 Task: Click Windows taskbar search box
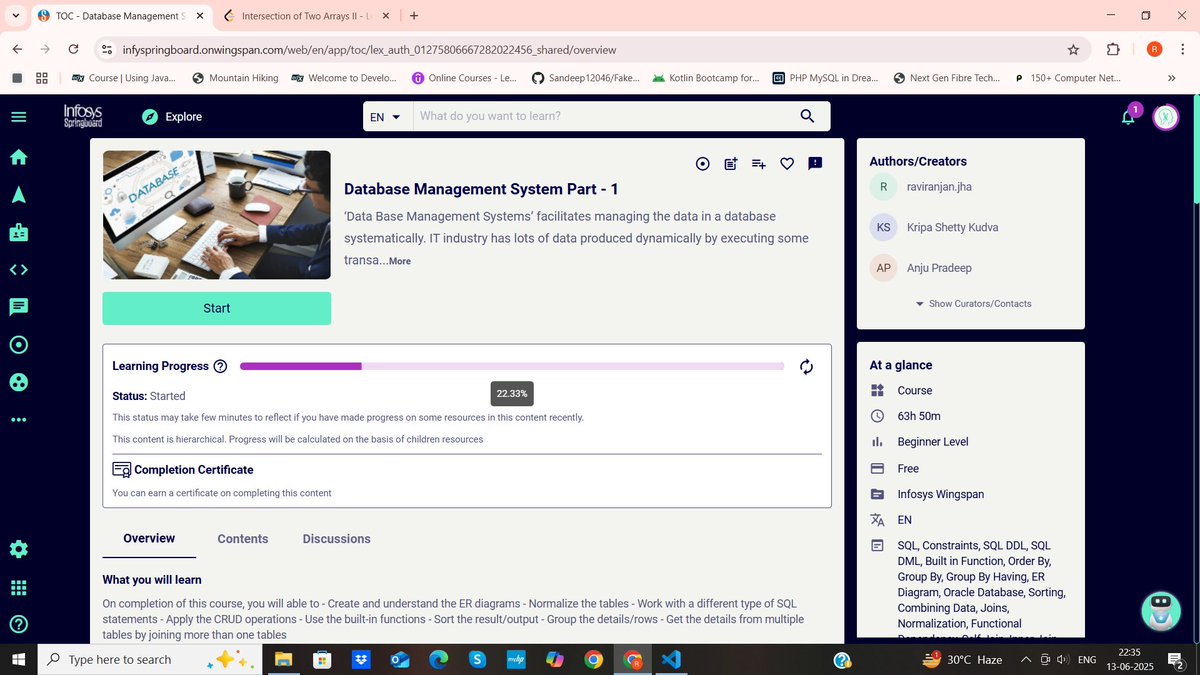coord(150,659)
